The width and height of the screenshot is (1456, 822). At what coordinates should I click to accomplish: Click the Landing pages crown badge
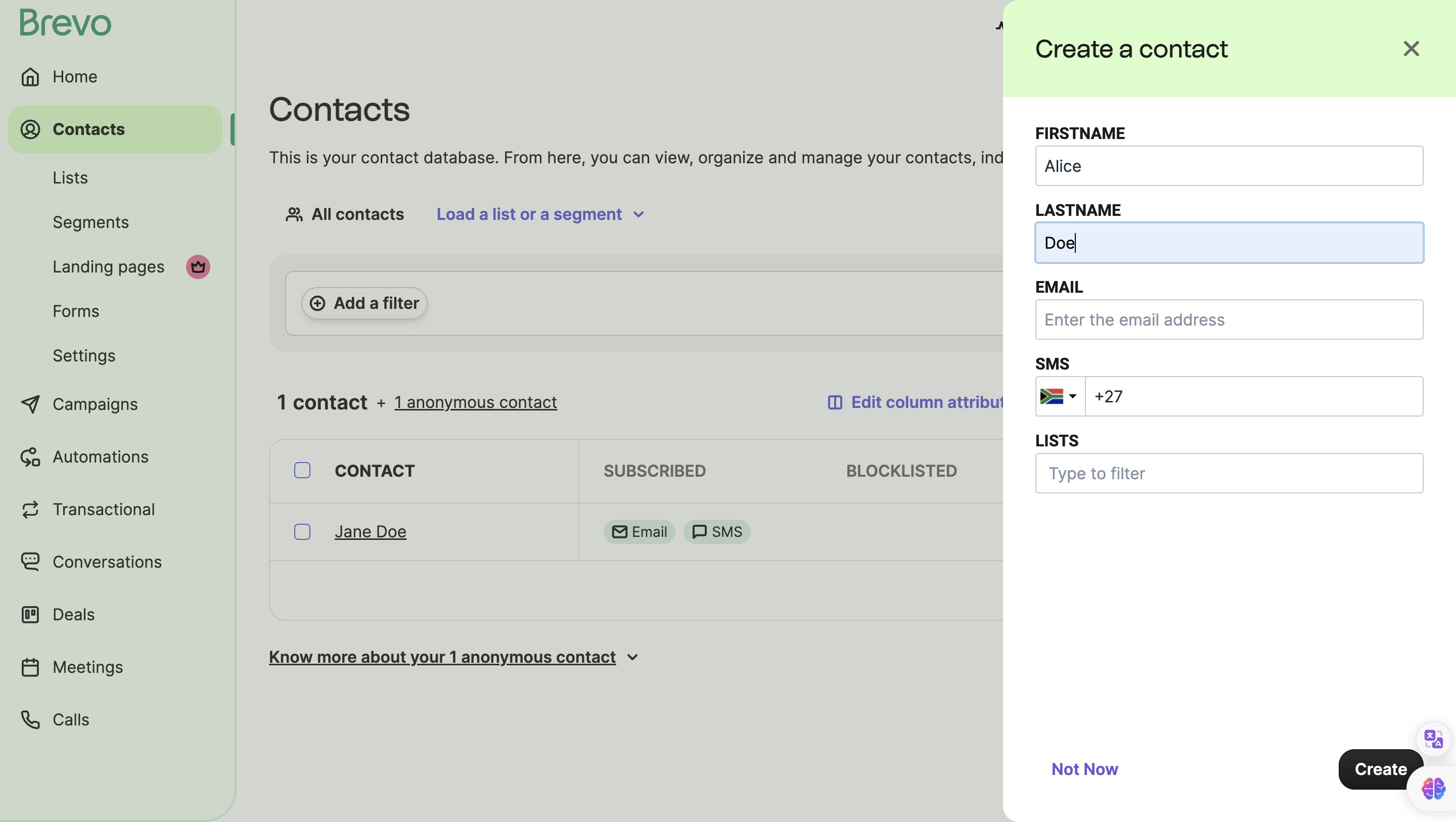pyautogui.click(x=198, y=267)
